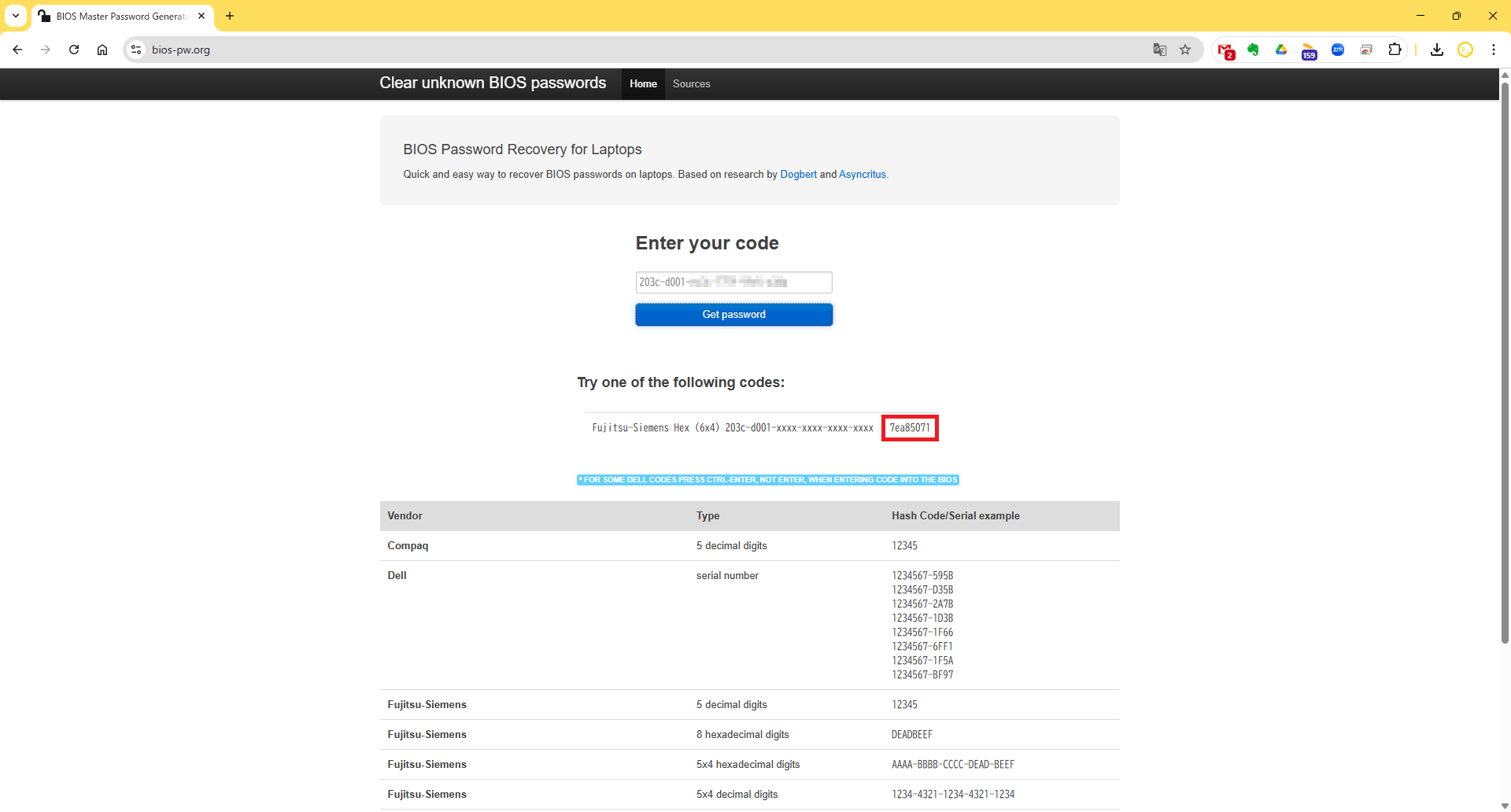View site information in address bar
Screen dimensions: 1511x812
(x=136, y=50)
